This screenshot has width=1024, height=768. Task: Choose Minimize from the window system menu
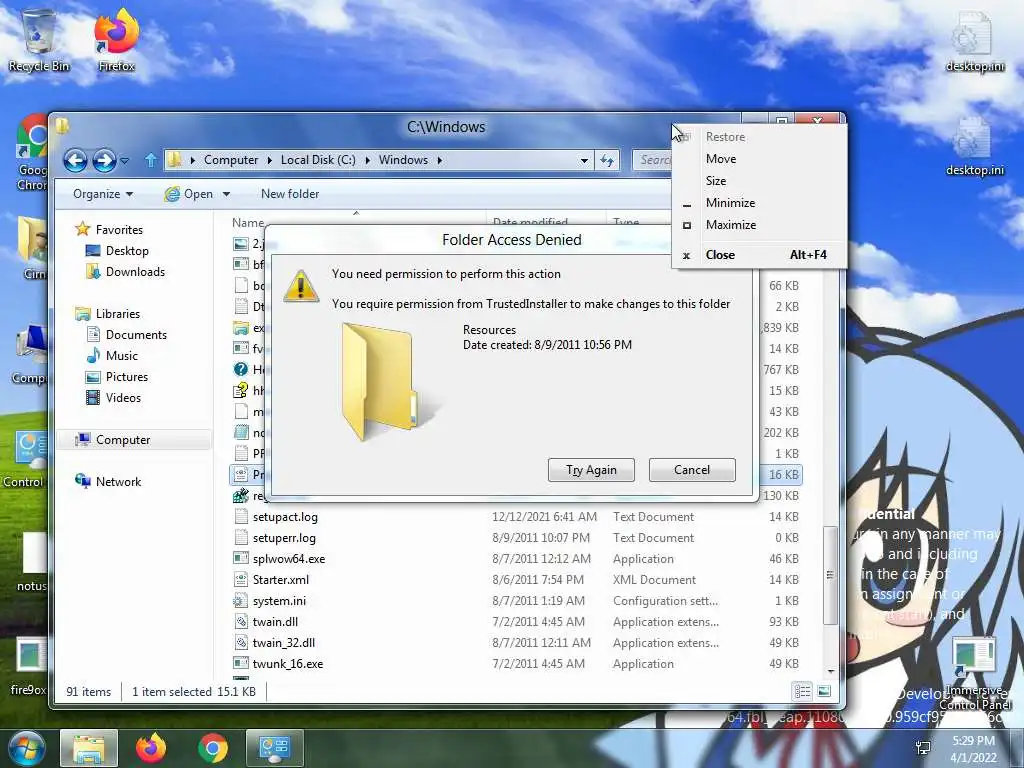(760, 202)
